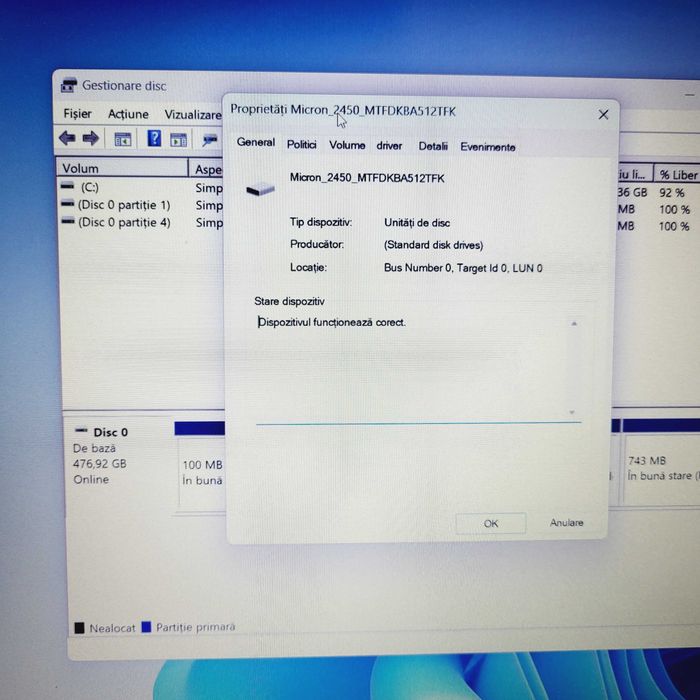Toggle the action pane toolbar icon
Viewport: 700px width, 700px height.
[179, 140]
